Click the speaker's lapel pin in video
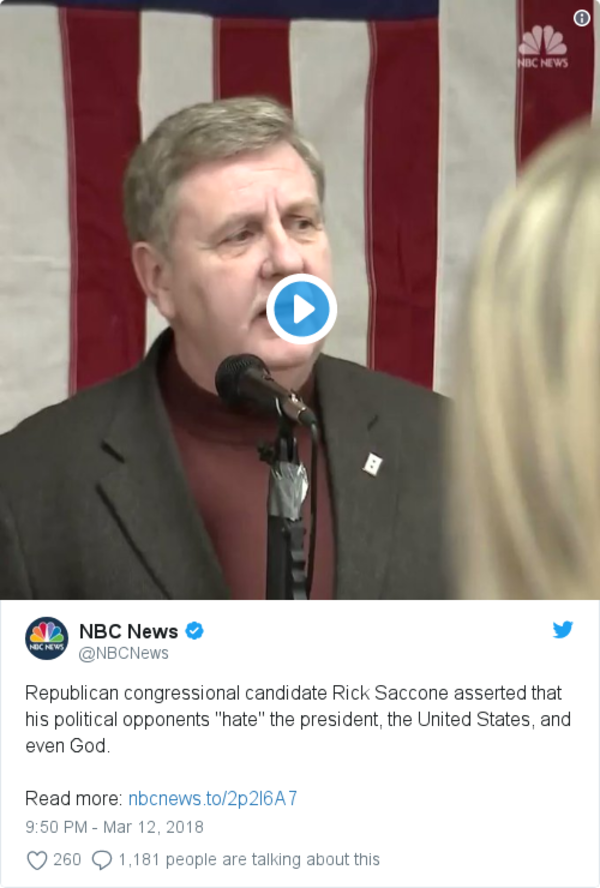Viewport: 600px width, 888px height. (372, 464)
